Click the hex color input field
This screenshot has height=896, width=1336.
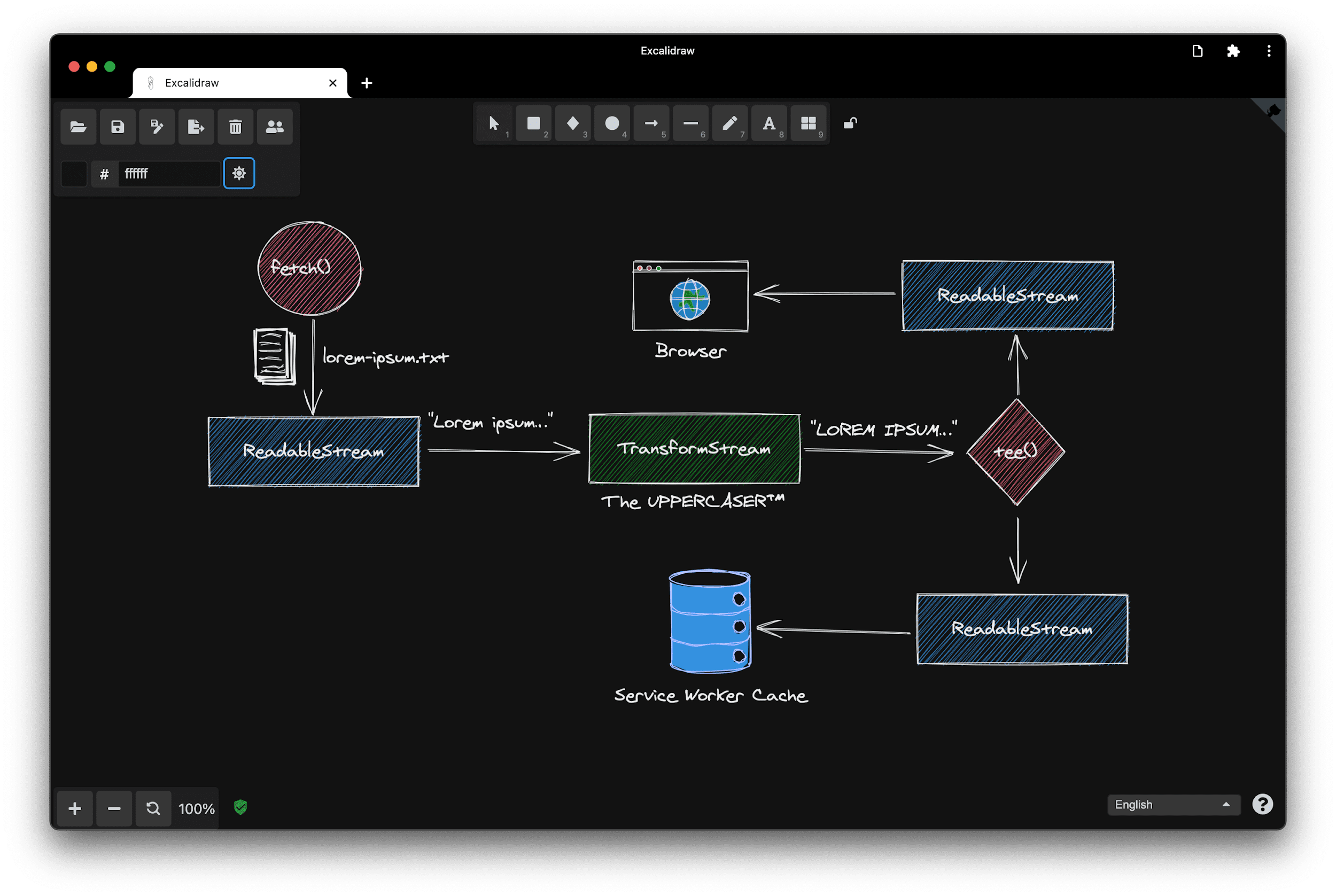coord(165,172)
